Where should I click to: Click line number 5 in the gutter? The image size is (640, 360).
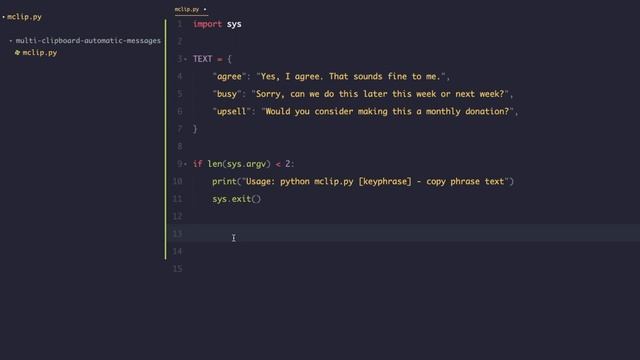click(180, 94)
